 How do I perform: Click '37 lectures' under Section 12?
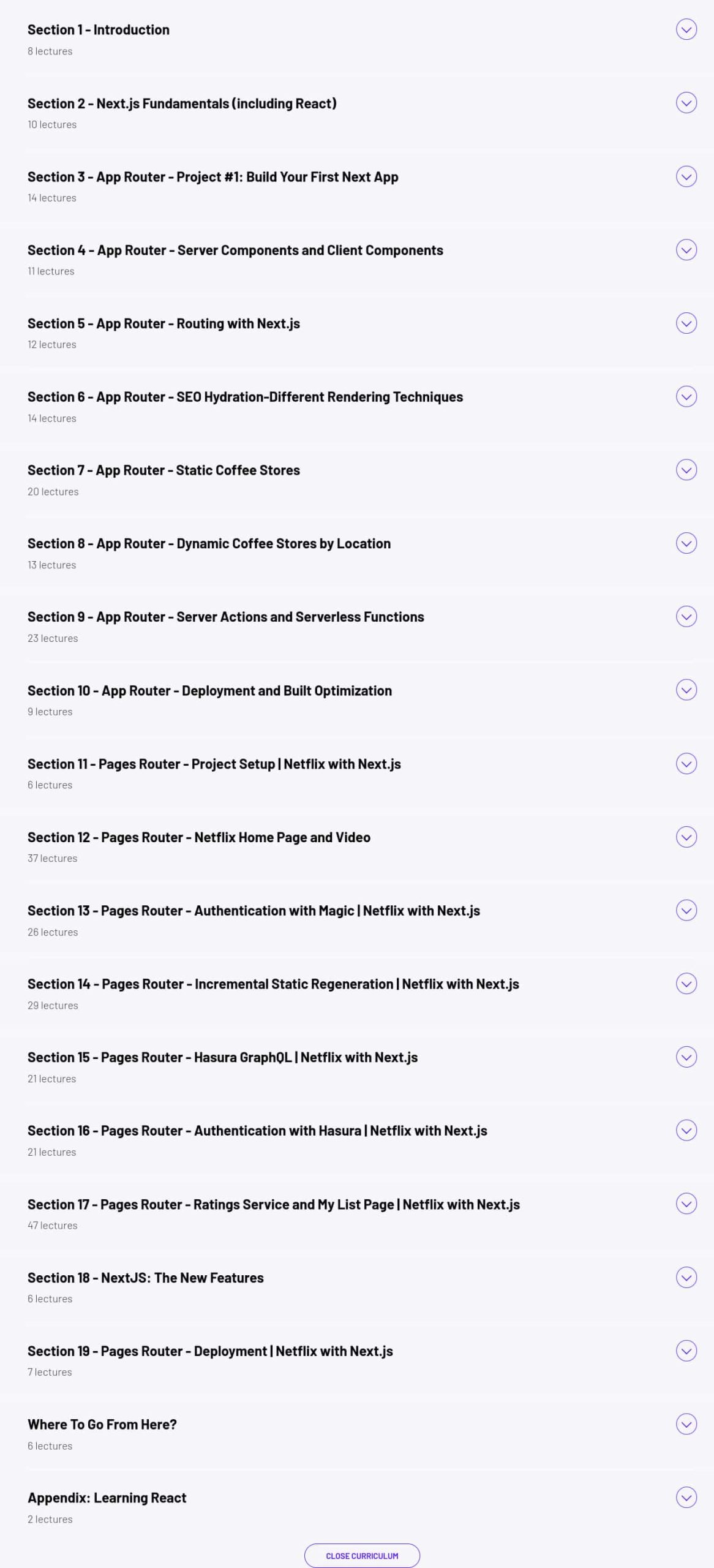coord(53,858)
